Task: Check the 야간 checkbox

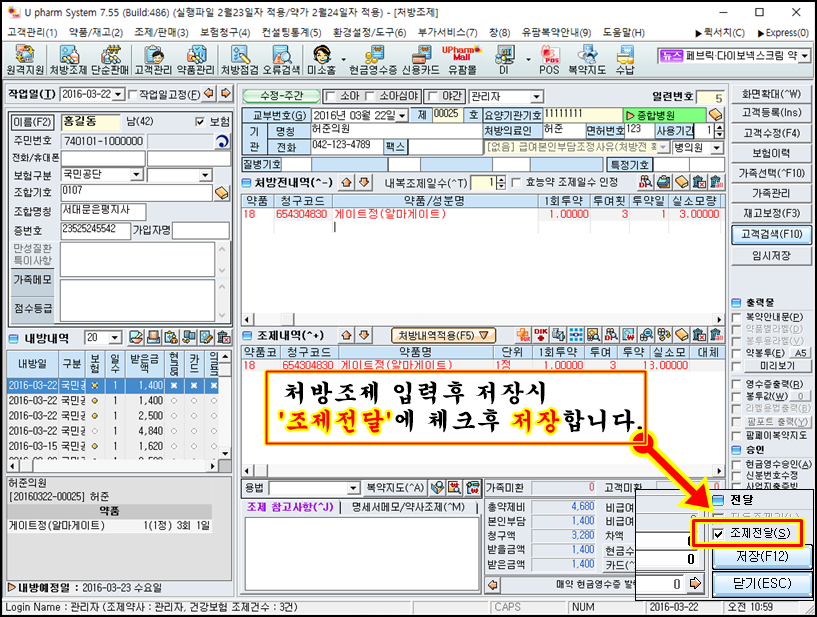Action: pos(418,97)
